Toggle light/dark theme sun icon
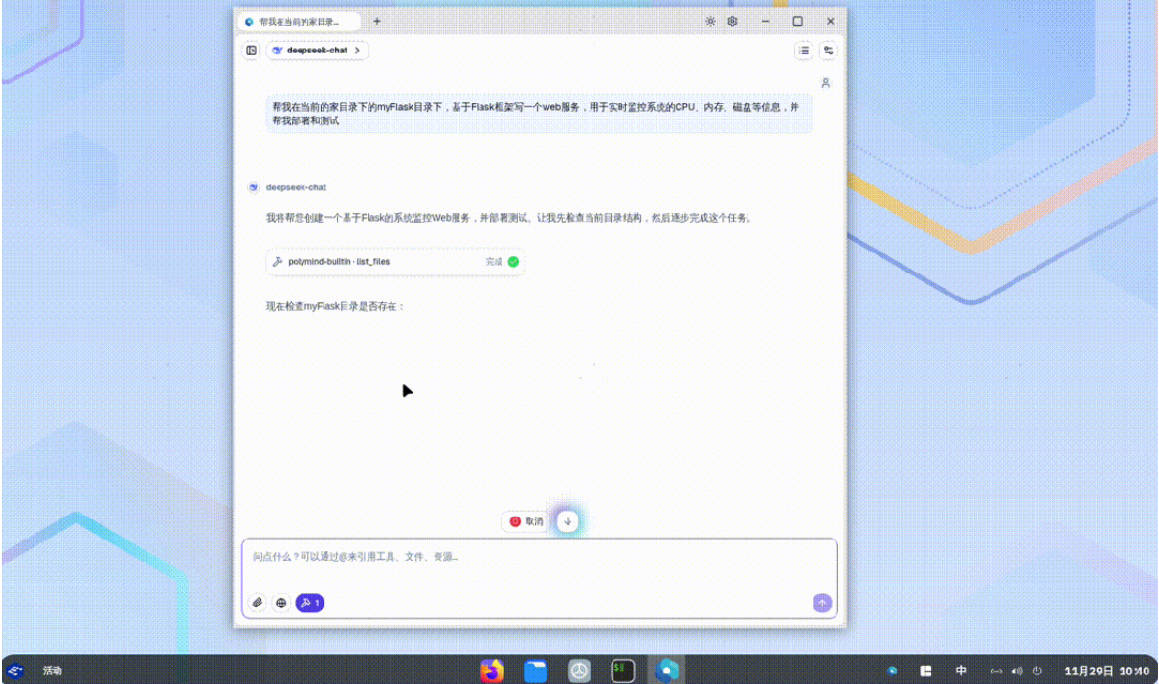1159x684 pixels. tap(710, 21)
